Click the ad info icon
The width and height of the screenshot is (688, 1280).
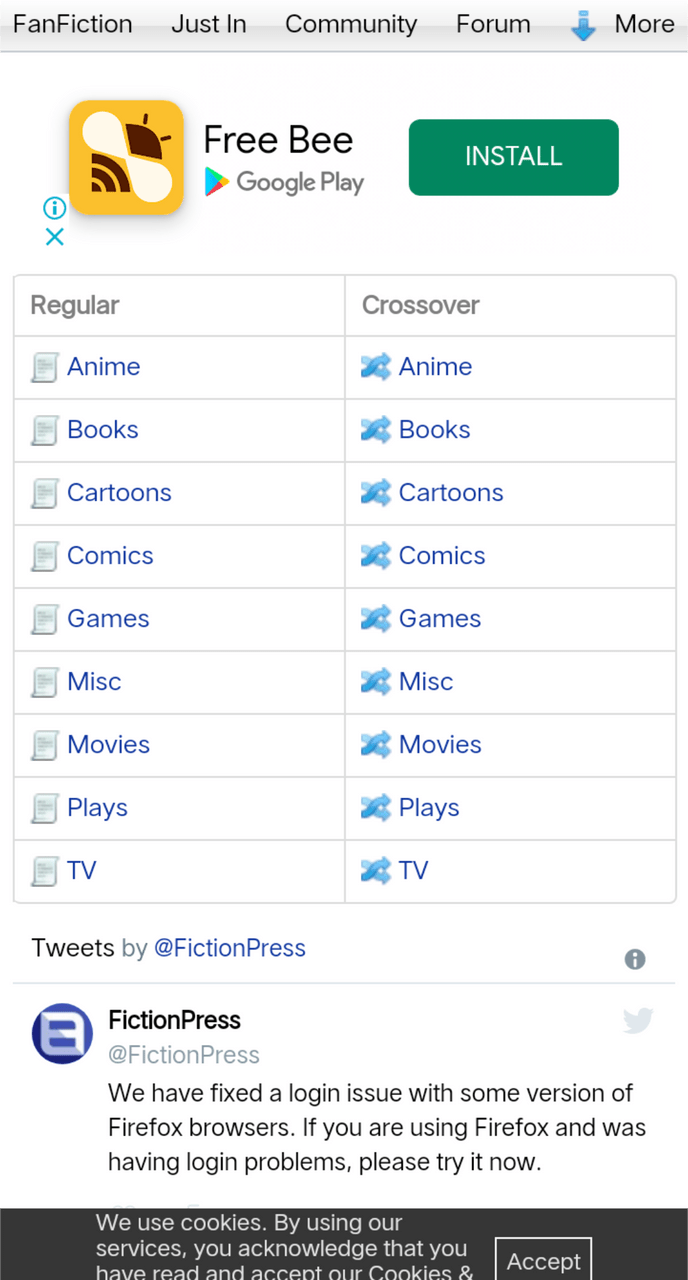tap(55, 208)
